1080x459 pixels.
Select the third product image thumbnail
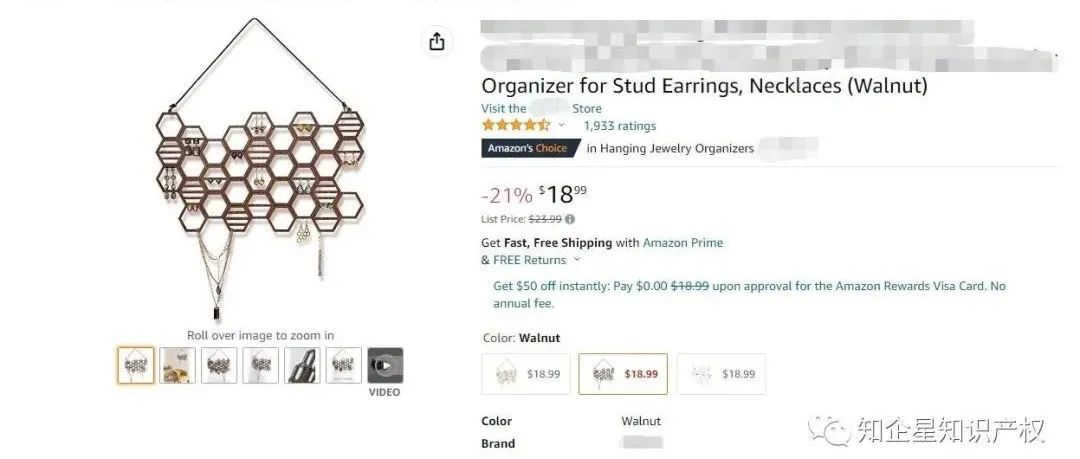(220, 366)
